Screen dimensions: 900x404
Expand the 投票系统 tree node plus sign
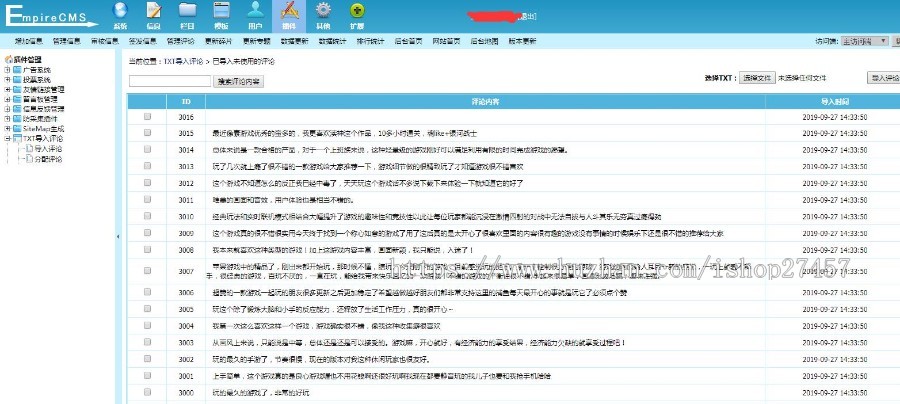(7, 79)
